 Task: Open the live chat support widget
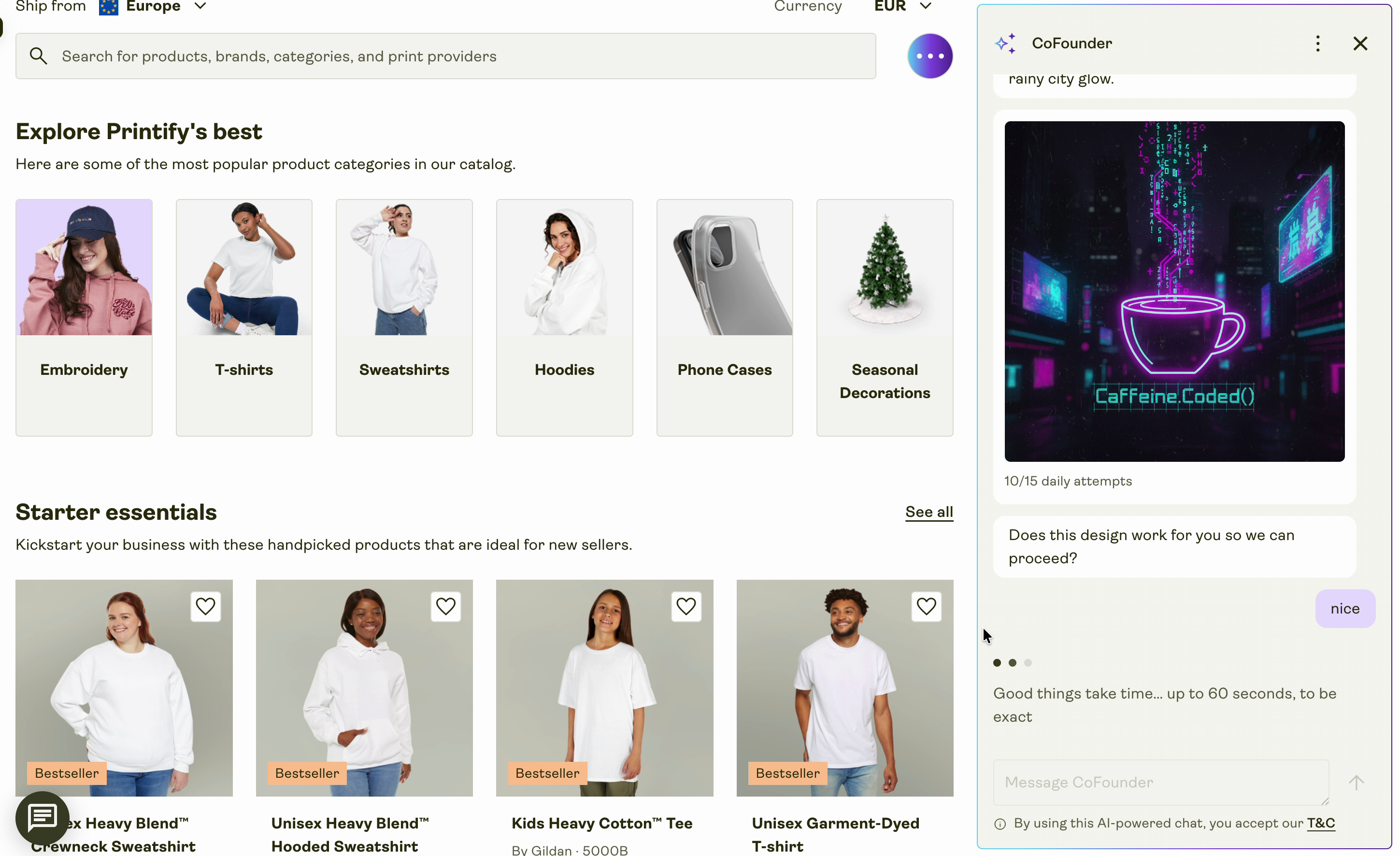click(x=43, y=817)
